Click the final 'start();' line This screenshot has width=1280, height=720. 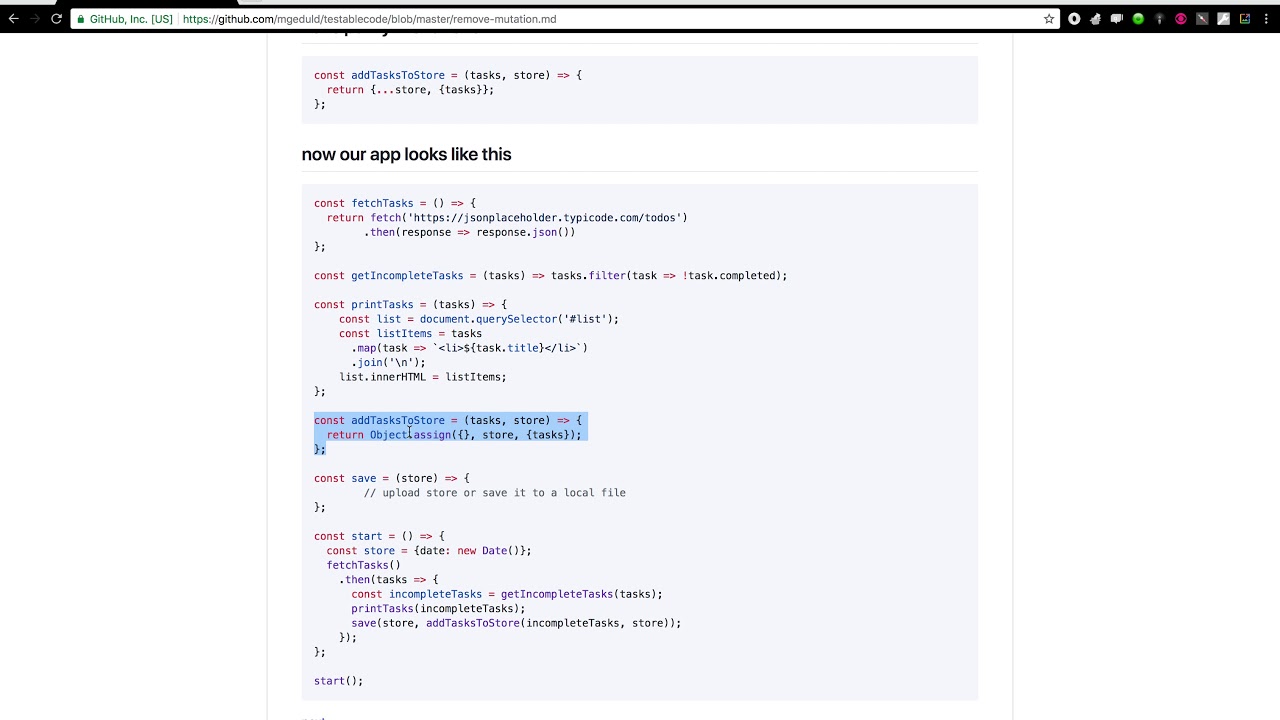pos(338,681)
